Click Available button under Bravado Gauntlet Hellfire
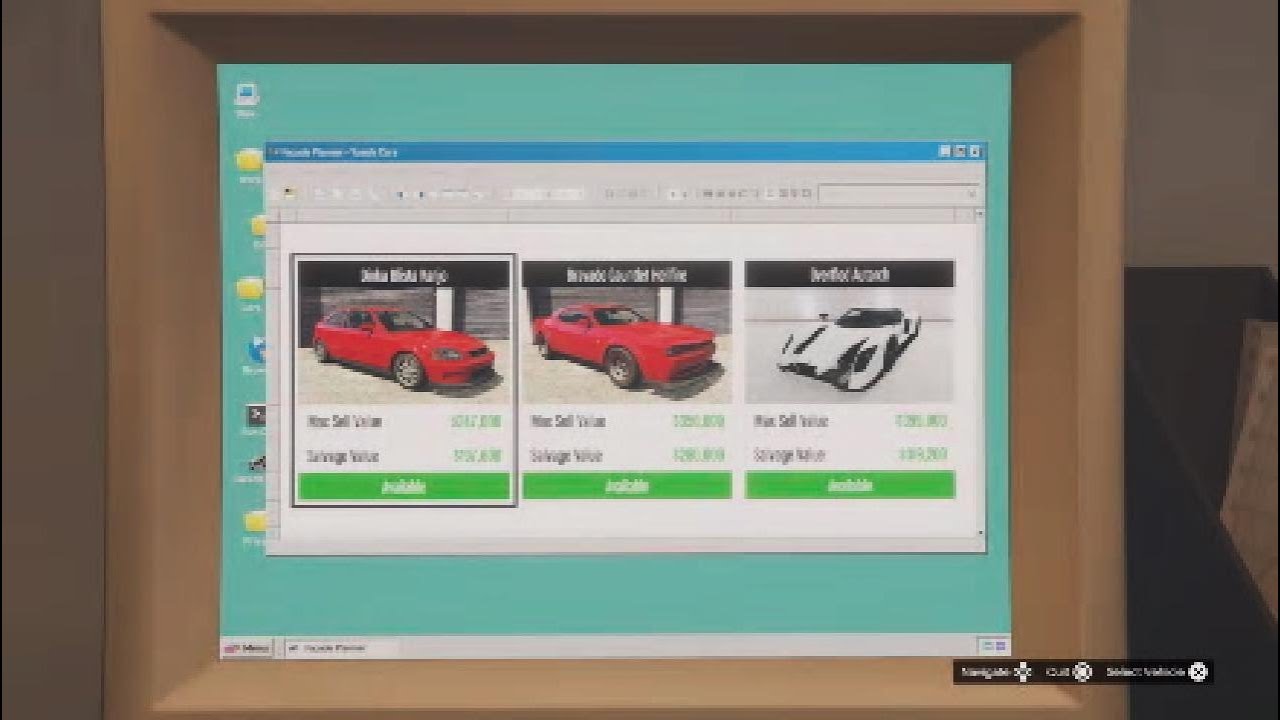 (627, 486)
